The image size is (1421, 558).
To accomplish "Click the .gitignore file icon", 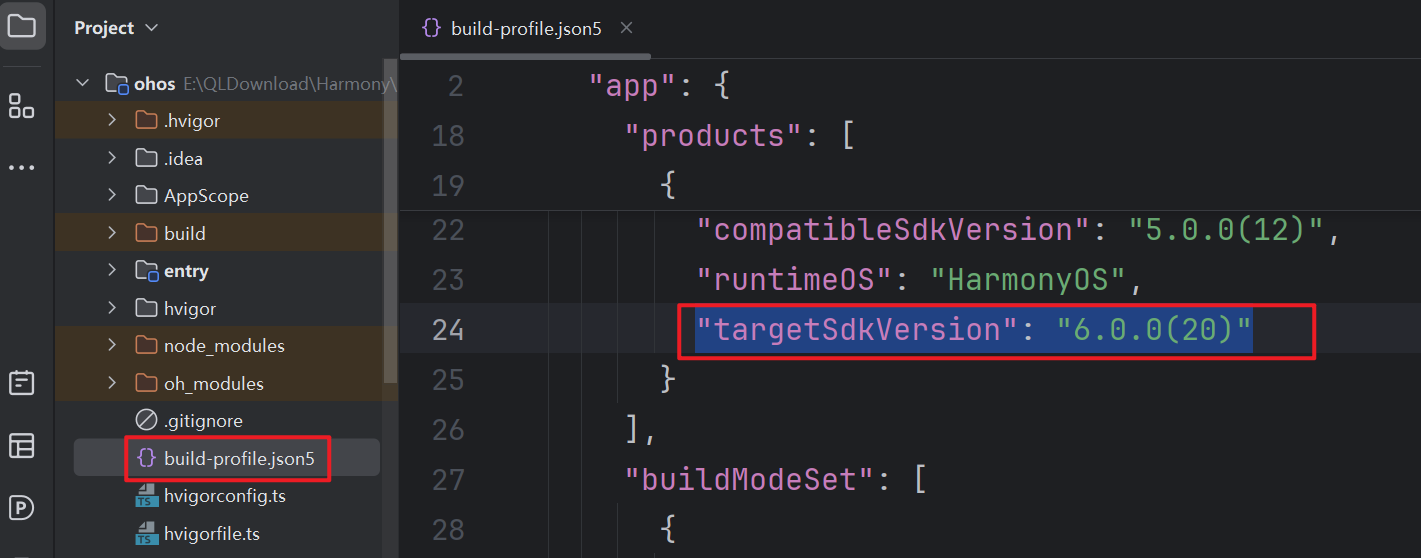I will (146, 421).
